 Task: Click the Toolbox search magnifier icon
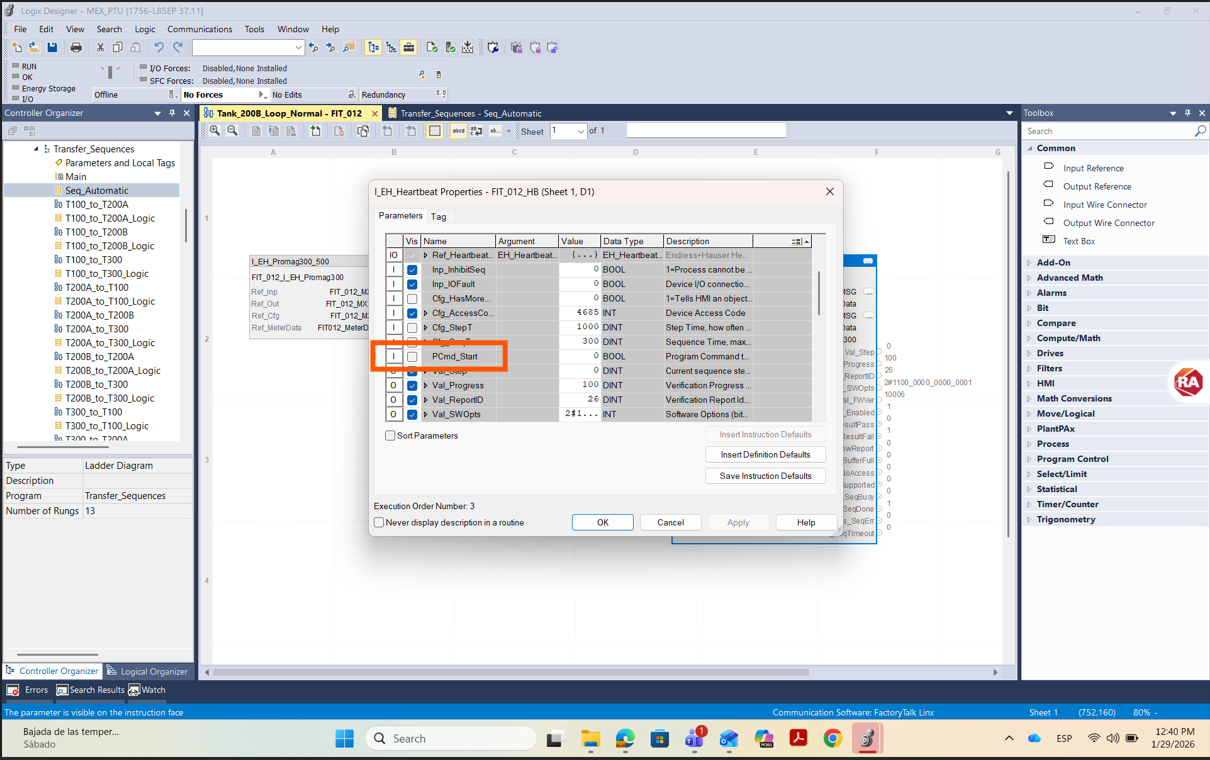[1200, 131]
